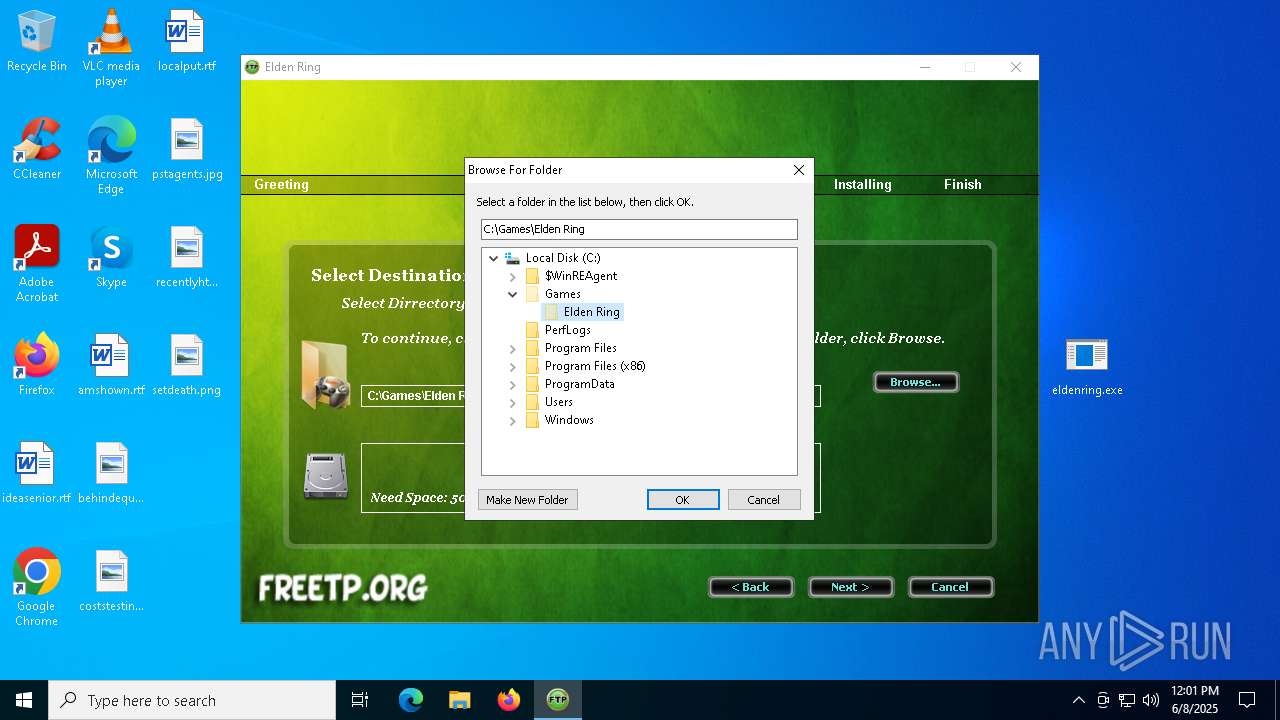The image size is (1280, 720).
Task: Open VLC media player desktop shortcut
Action: click(111, 48)
